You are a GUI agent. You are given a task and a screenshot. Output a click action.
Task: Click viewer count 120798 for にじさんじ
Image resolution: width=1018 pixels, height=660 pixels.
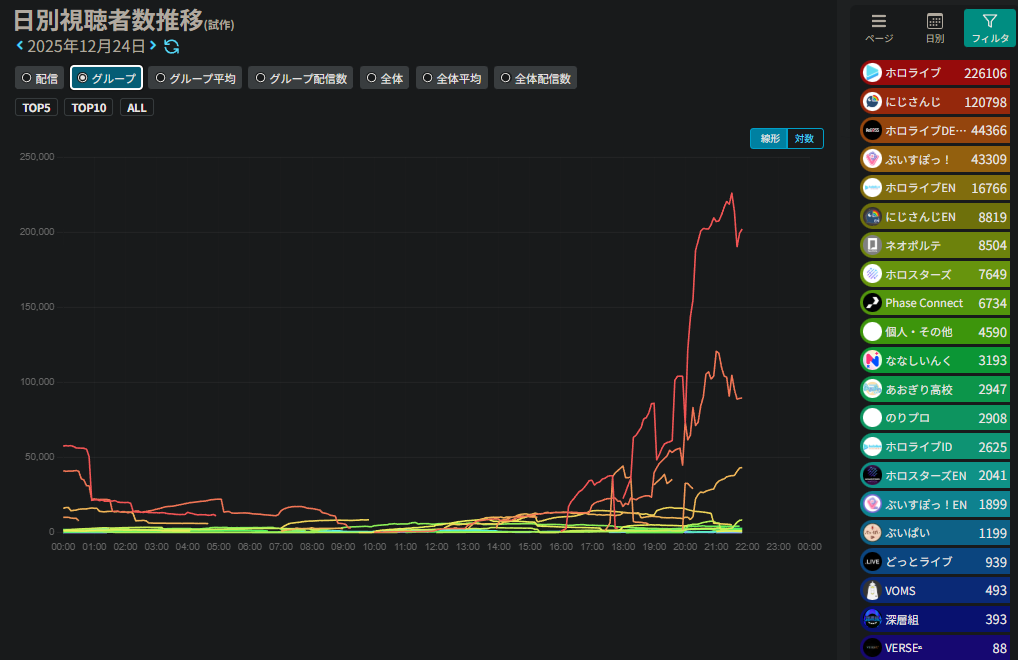985,102
